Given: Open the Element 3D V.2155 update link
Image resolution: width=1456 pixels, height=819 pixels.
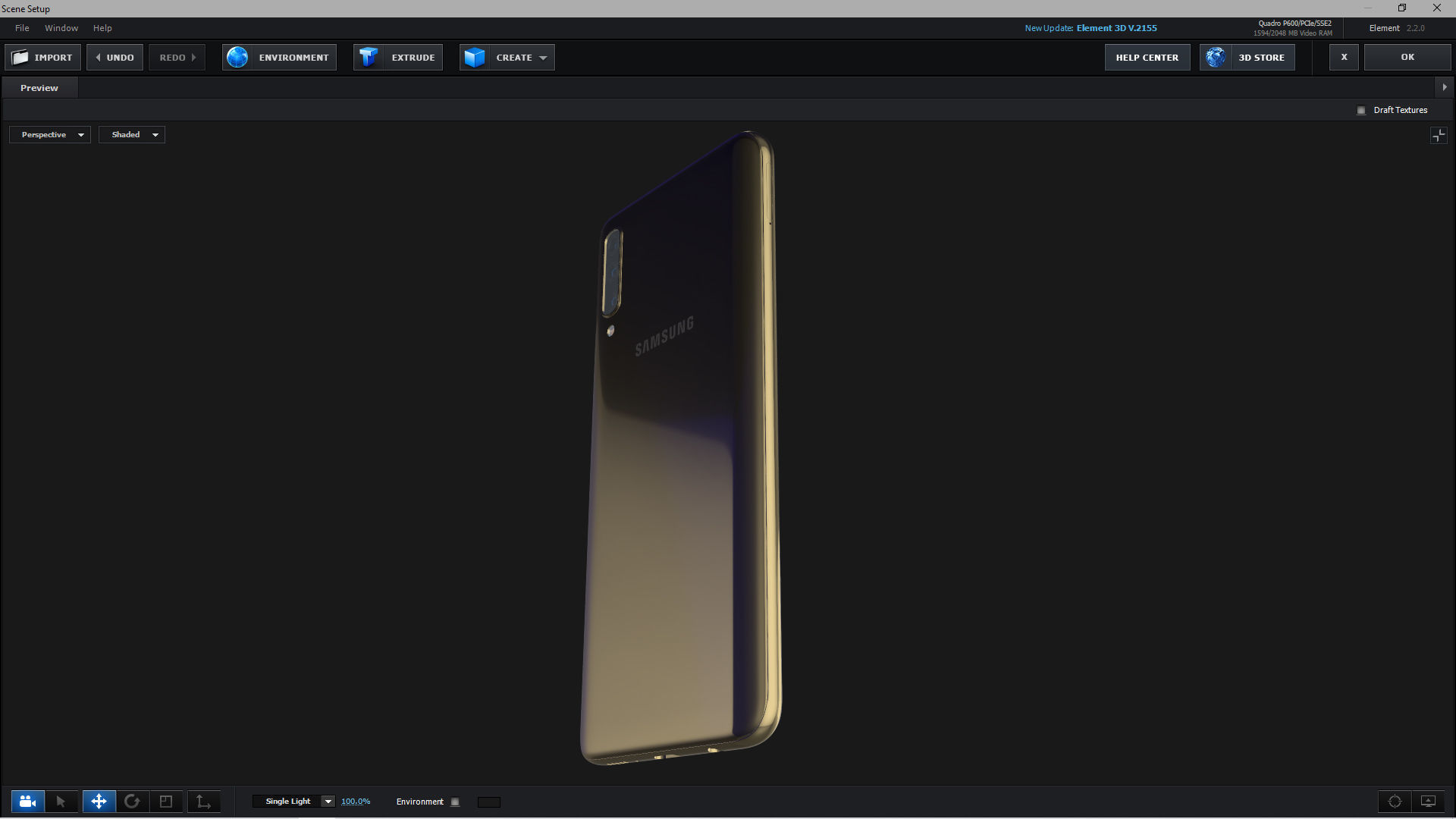Looking at the screenshot, I should tap(1117, 28).
